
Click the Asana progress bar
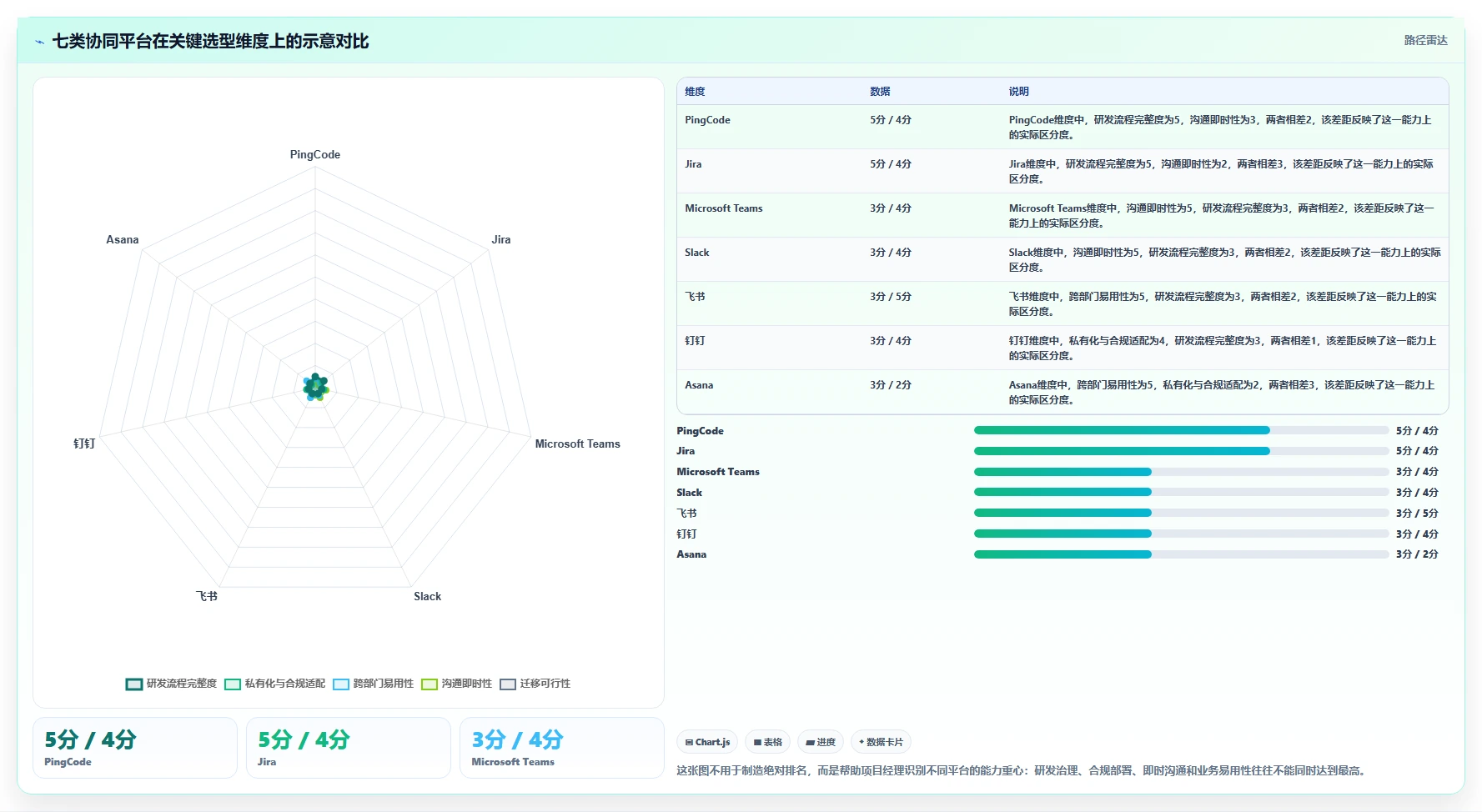pyautogui.click(x=1181, y=554)
